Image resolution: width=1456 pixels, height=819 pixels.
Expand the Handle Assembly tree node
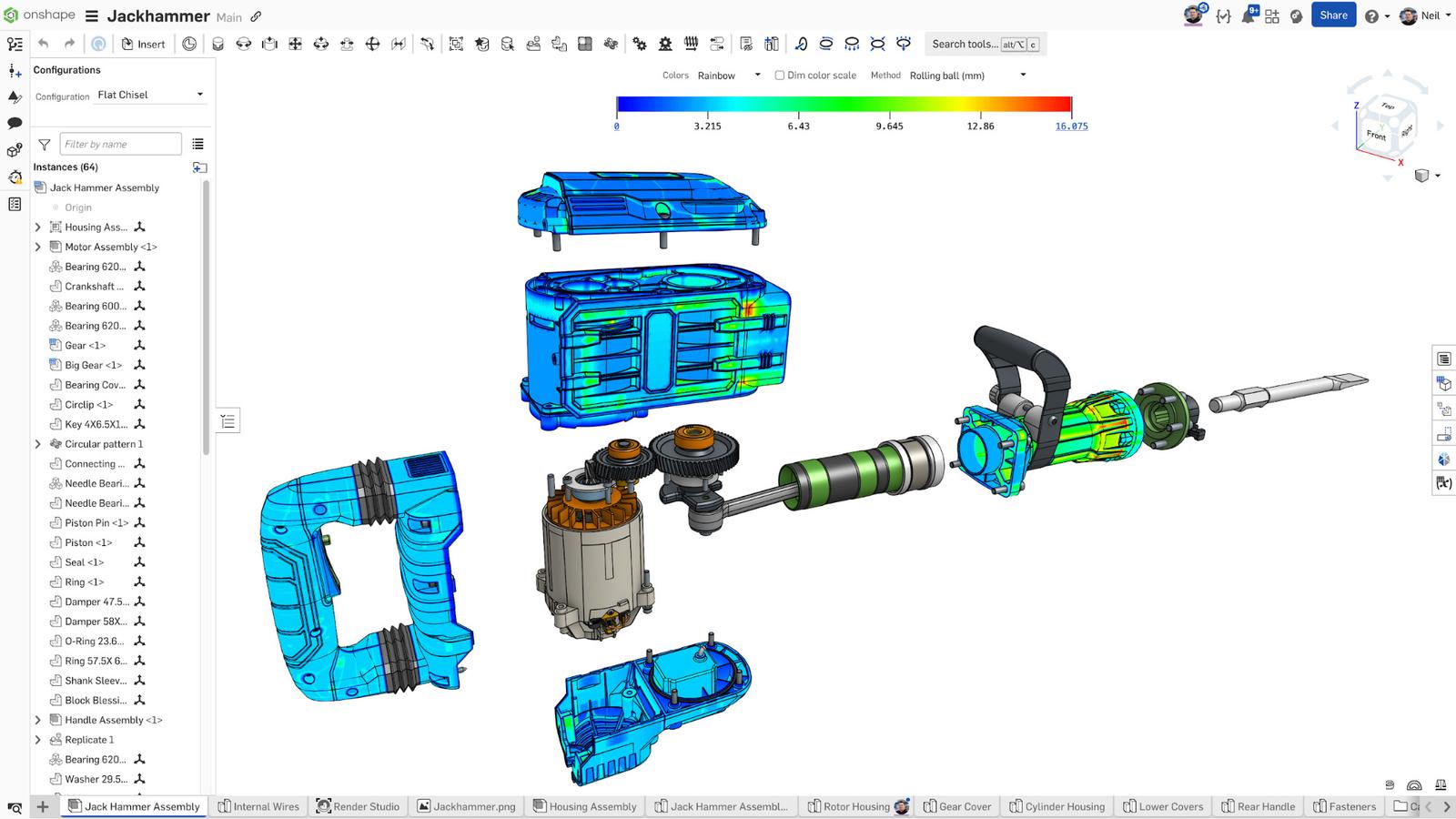(x=38, y=720)
